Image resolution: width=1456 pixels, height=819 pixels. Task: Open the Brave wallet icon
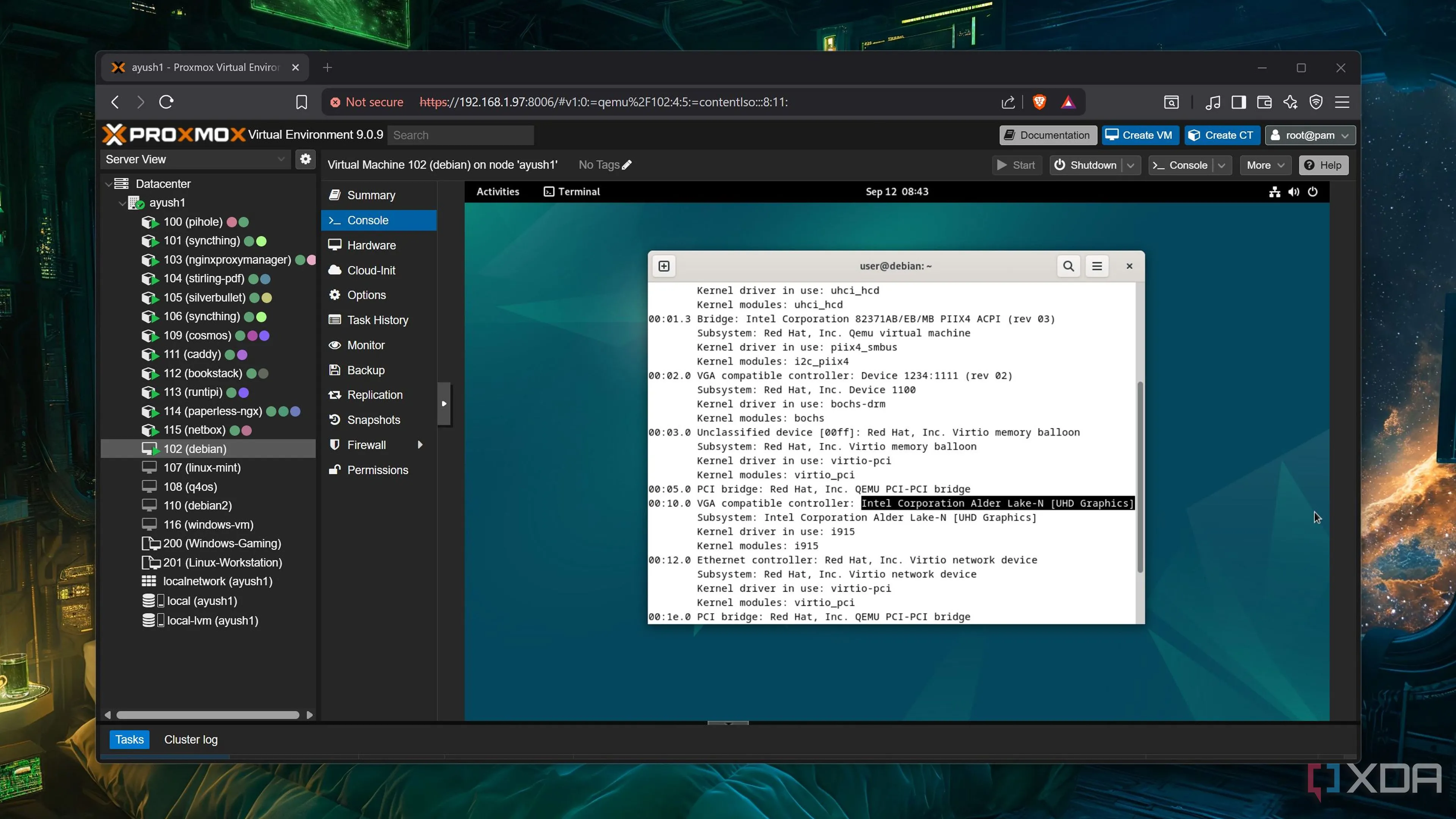pos(1265,102)
